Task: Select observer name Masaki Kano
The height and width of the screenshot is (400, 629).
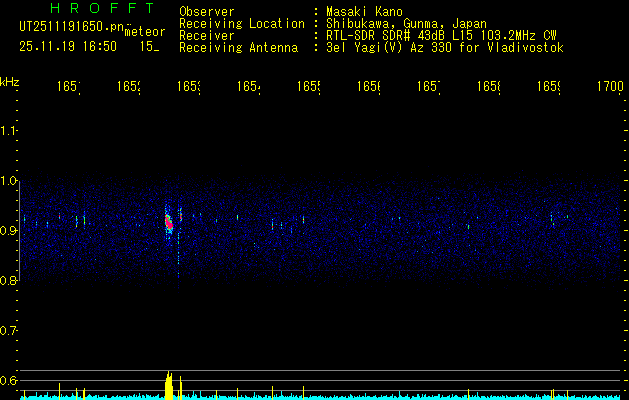Action: pos(364,11)
